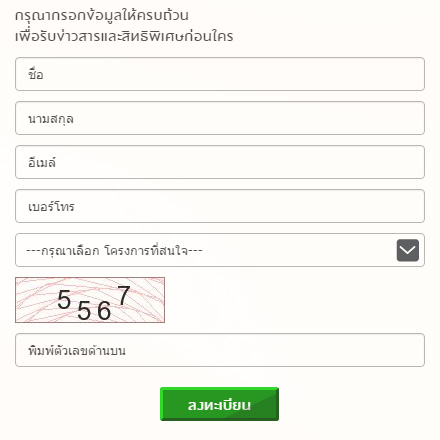Click the นามสกุล placeholder label
Screen dimensions: 440x440
tap(51, 119)
